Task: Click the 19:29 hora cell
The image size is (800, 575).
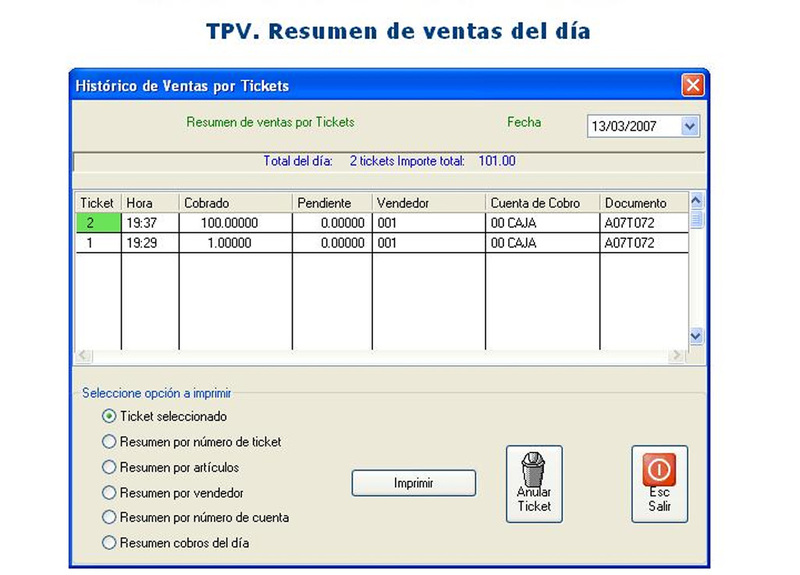Action: pos(150,243)
